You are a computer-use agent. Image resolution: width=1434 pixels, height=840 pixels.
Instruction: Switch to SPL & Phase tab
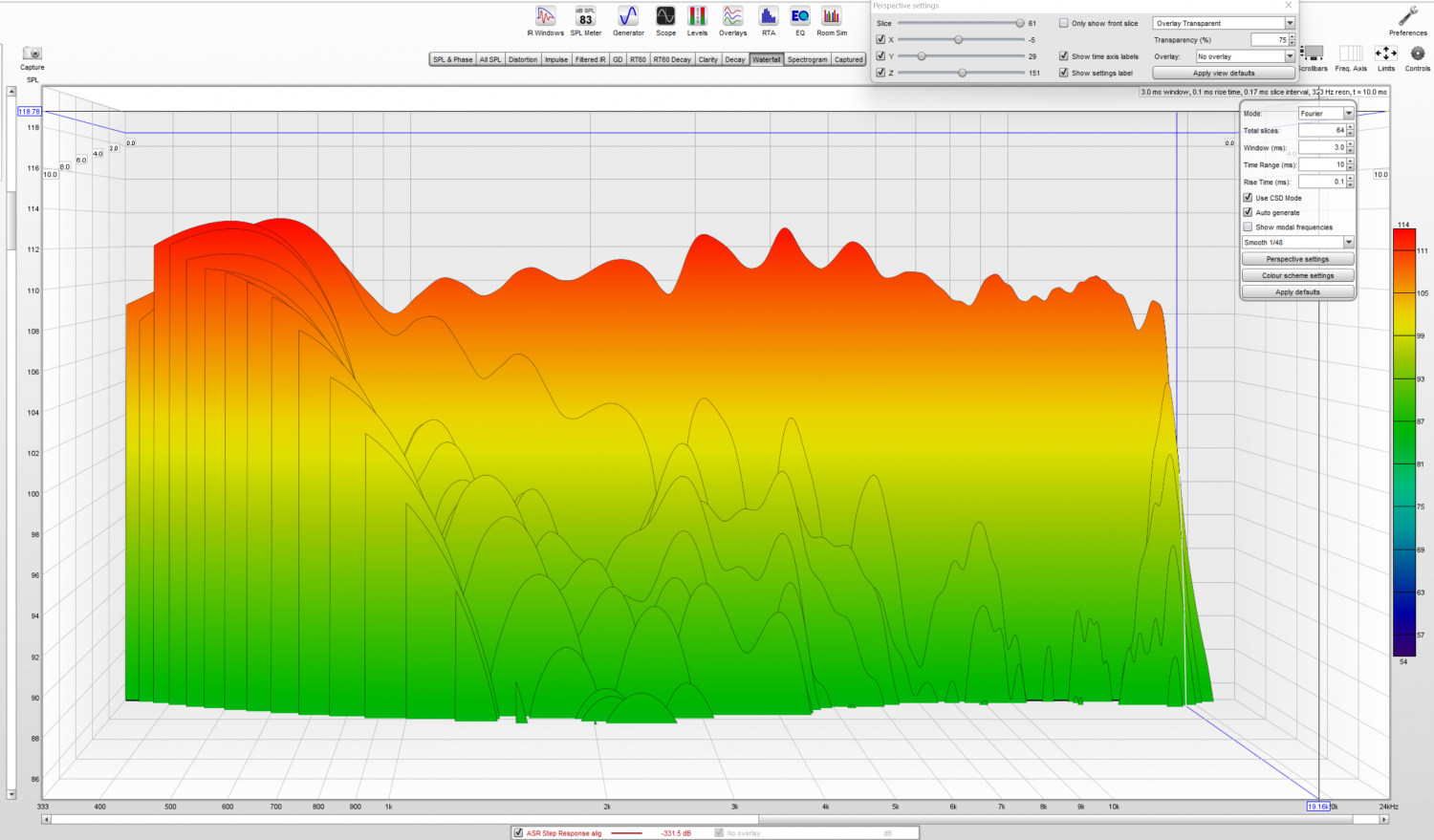(452, 59)
